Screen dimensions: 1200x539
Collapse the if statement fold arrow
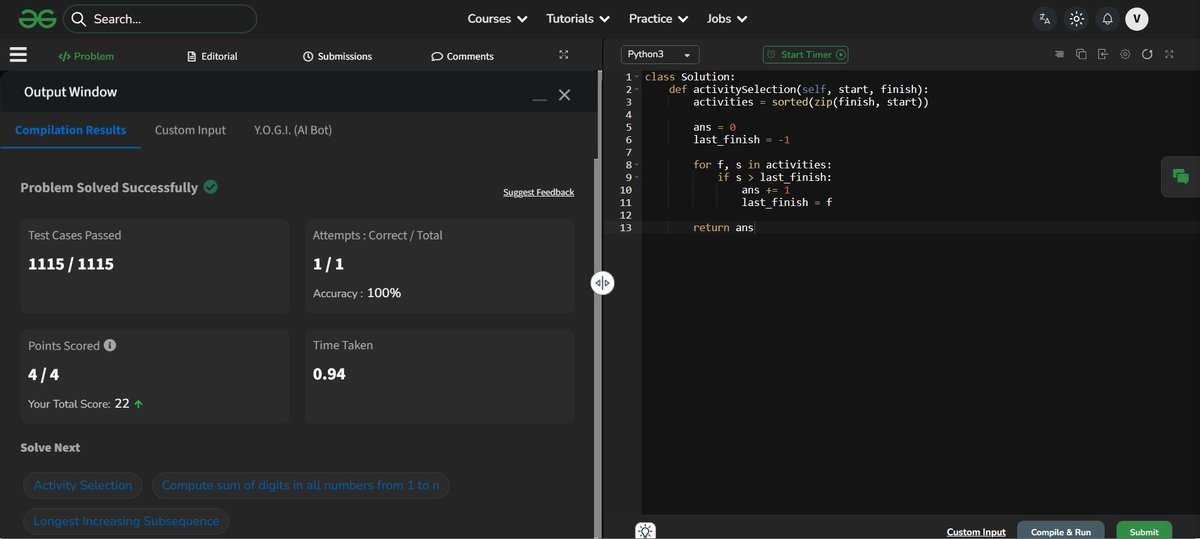coord(636,178)
